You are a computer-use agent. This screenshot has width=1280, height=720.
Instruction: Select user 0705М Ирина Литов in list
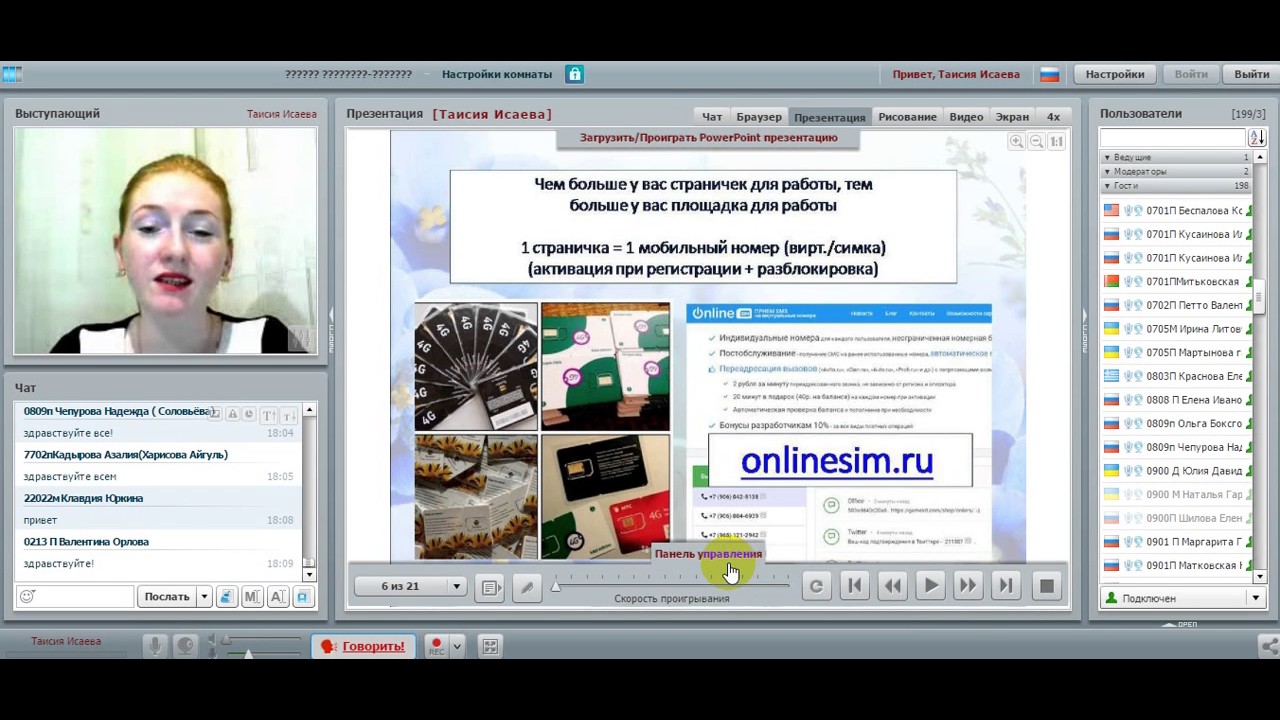pyautogui.click(x=1175, y=329)
